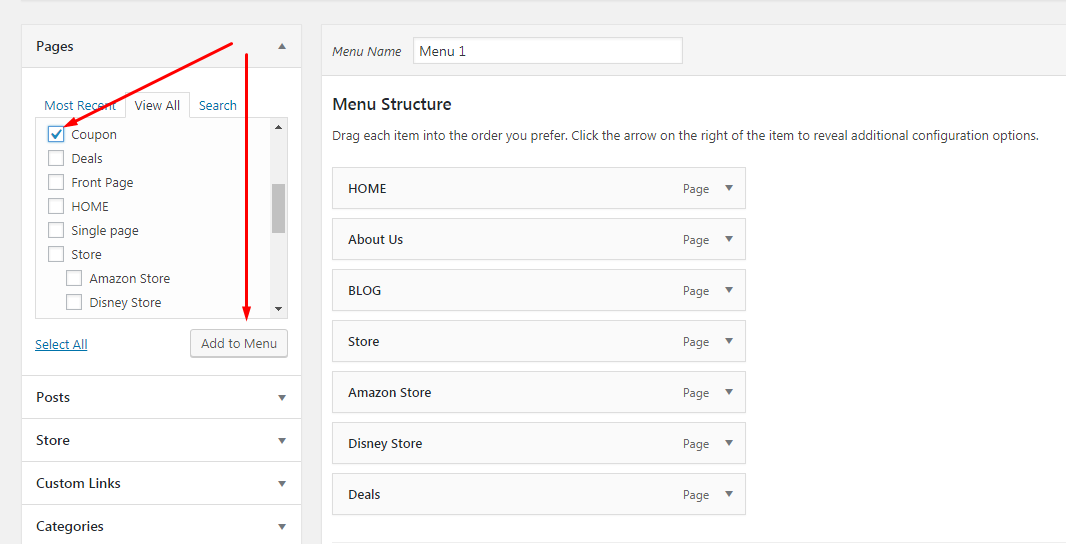Image resolution: width=1066 pixels, height=544 pixels.
Task: Switch to the Most Recent tab
Action: coord(80,105)
